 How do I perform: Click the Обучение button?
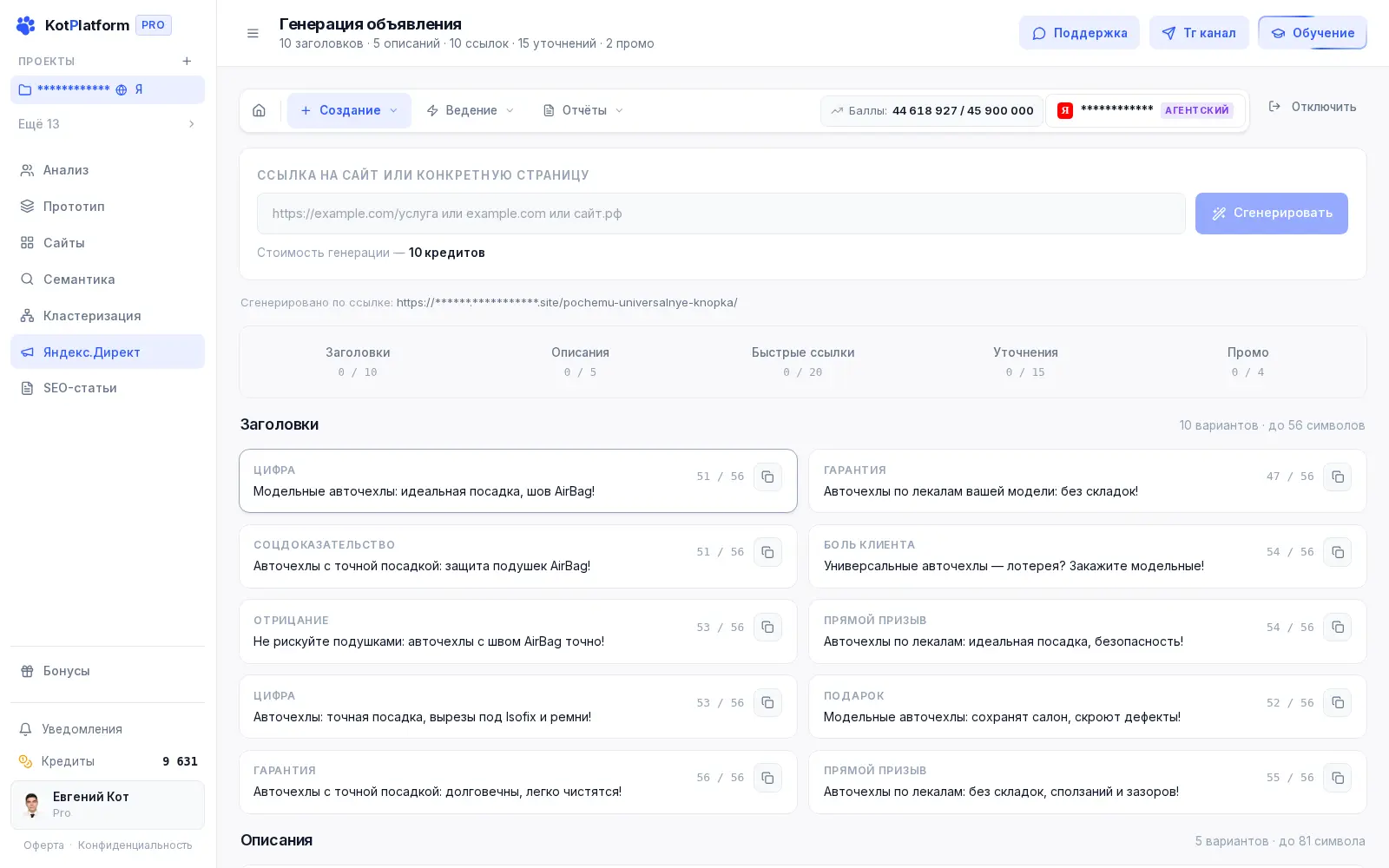tap(1313, 33)
